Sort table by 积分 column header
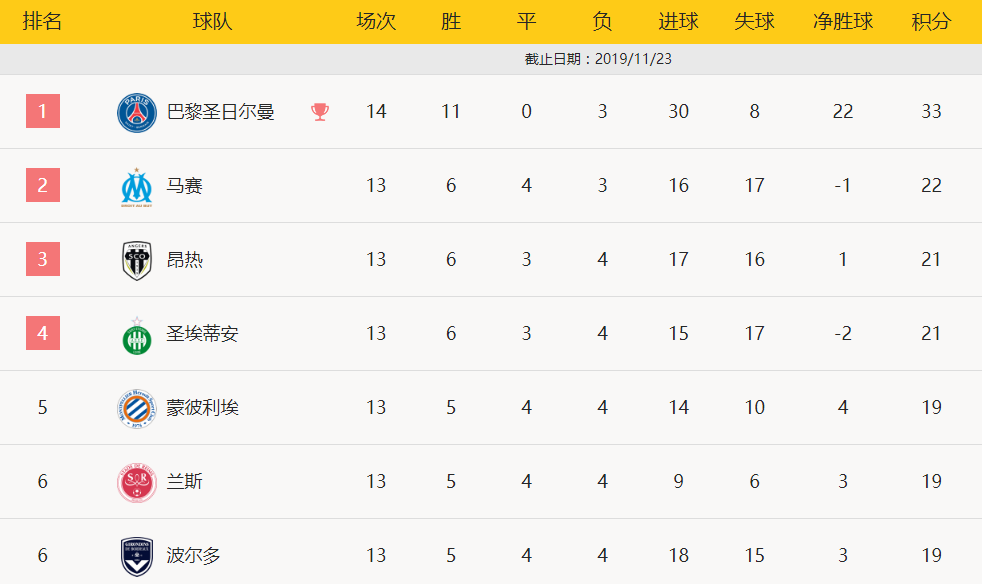This screenshot has width=982, height=584. click(931, 21)
